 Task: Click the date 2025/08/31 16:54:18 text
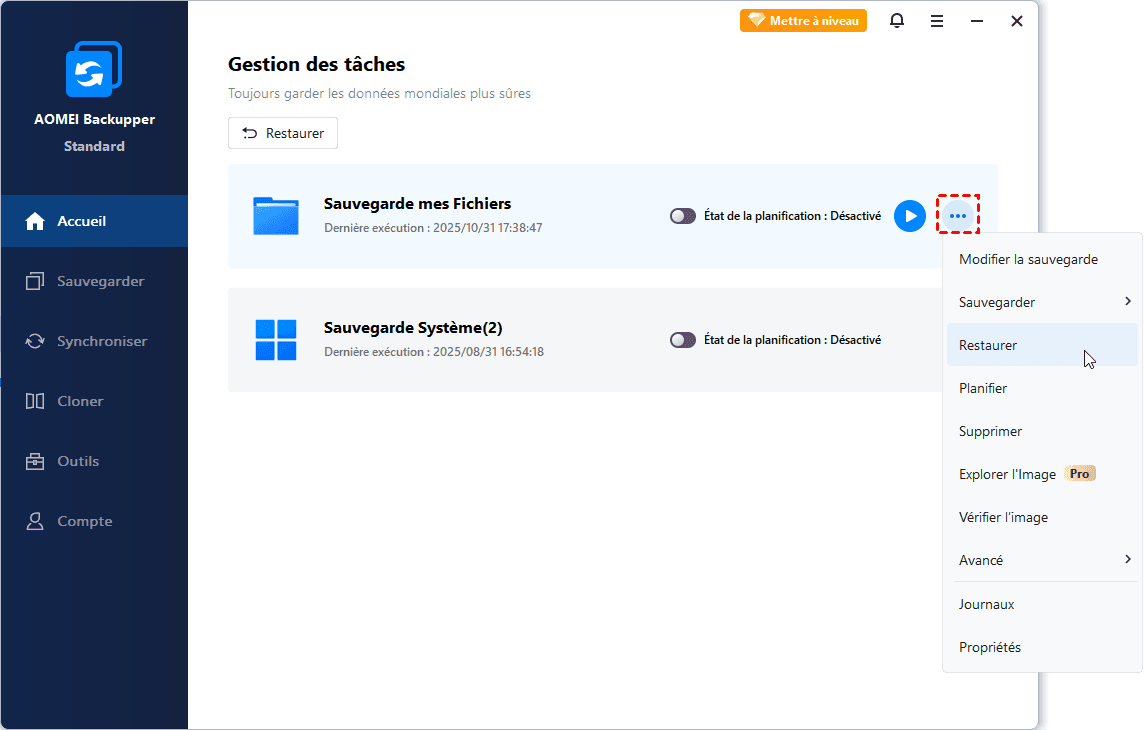coord(489,352)
